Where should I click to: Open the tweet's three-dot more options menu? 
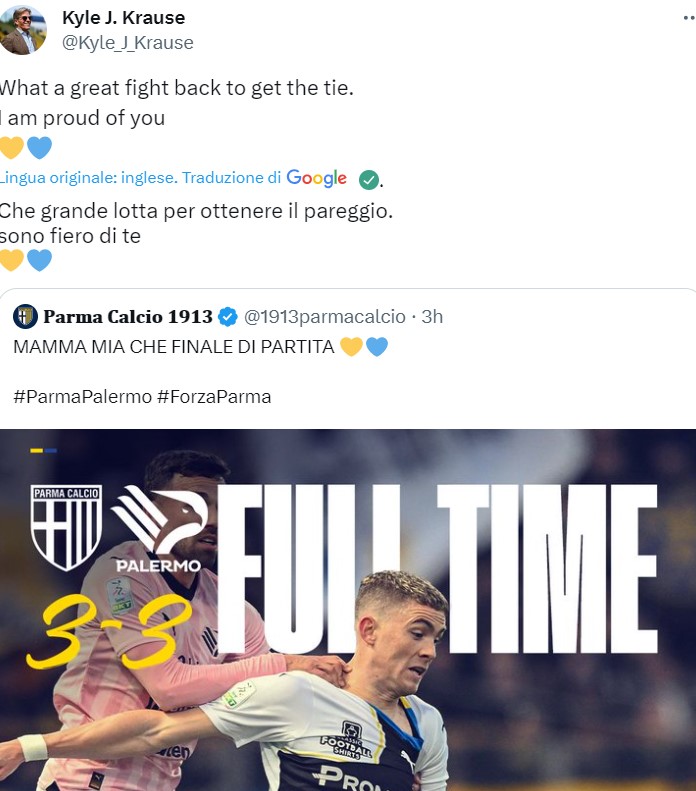coord(689,18)
